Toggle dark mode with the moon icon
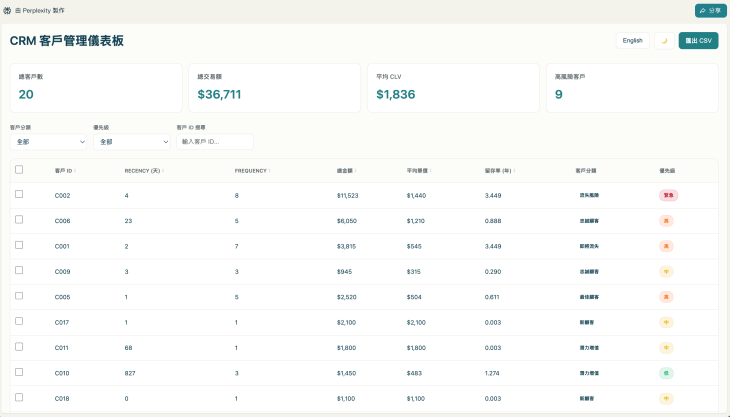 point(664,41)
